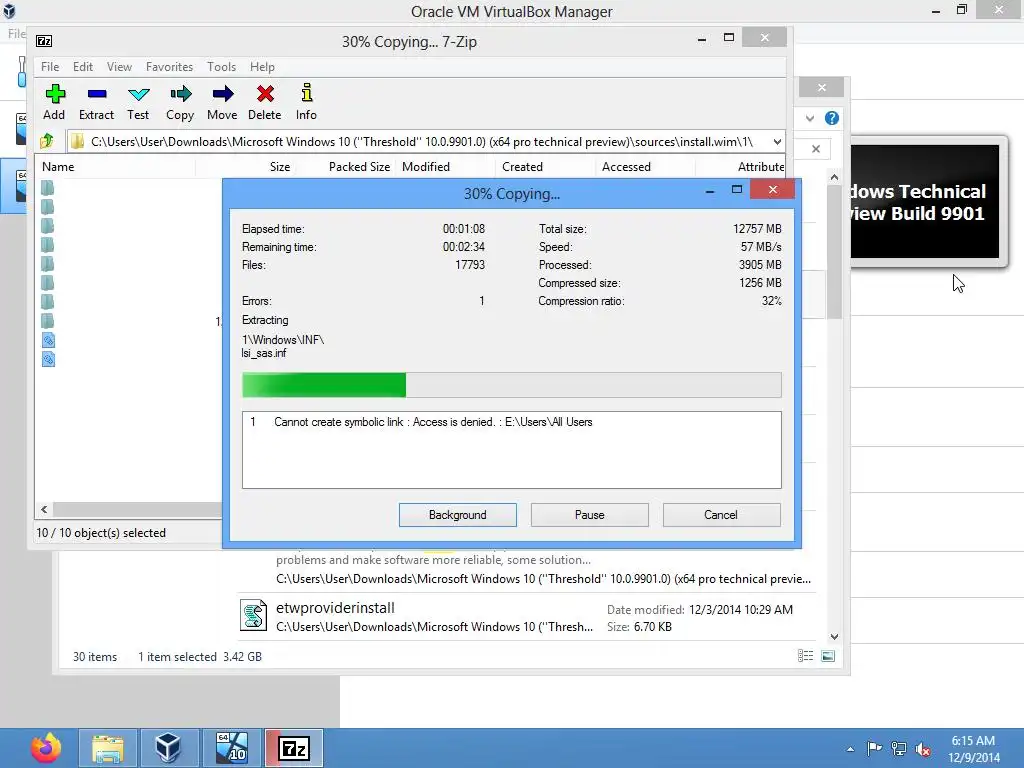Screen dimensions: 1024x768
Task: Sort by the Modified column header
Action: click(445, 167)
